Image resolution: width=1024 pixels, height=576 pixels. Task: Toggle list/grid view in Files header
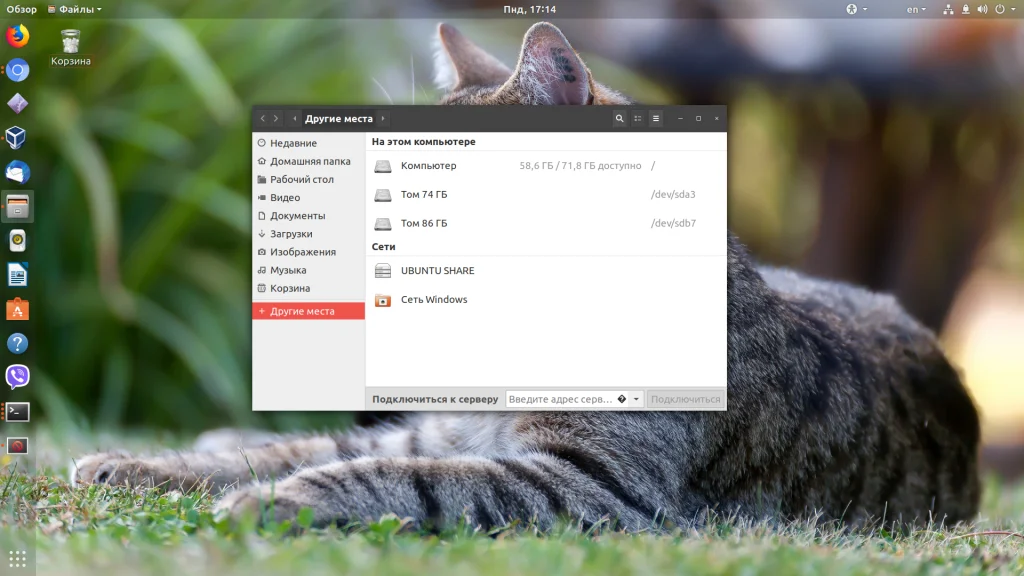pyautogui.click(x=637, y=119)
